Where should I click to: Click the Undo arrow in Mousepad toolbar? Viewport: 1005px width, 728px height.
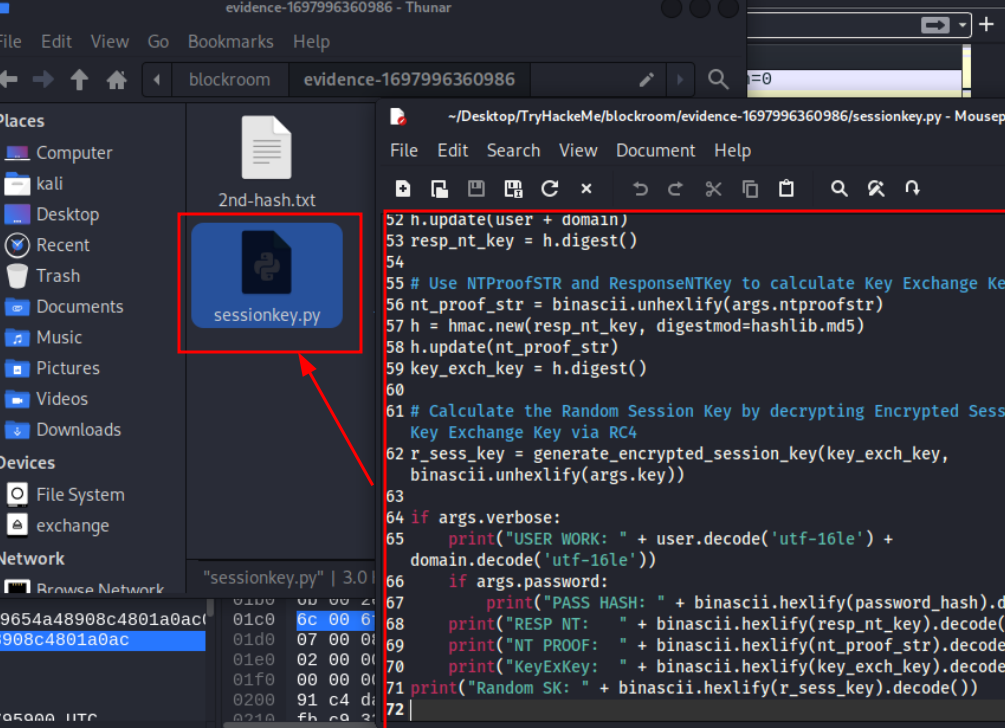tap(640, 188)
